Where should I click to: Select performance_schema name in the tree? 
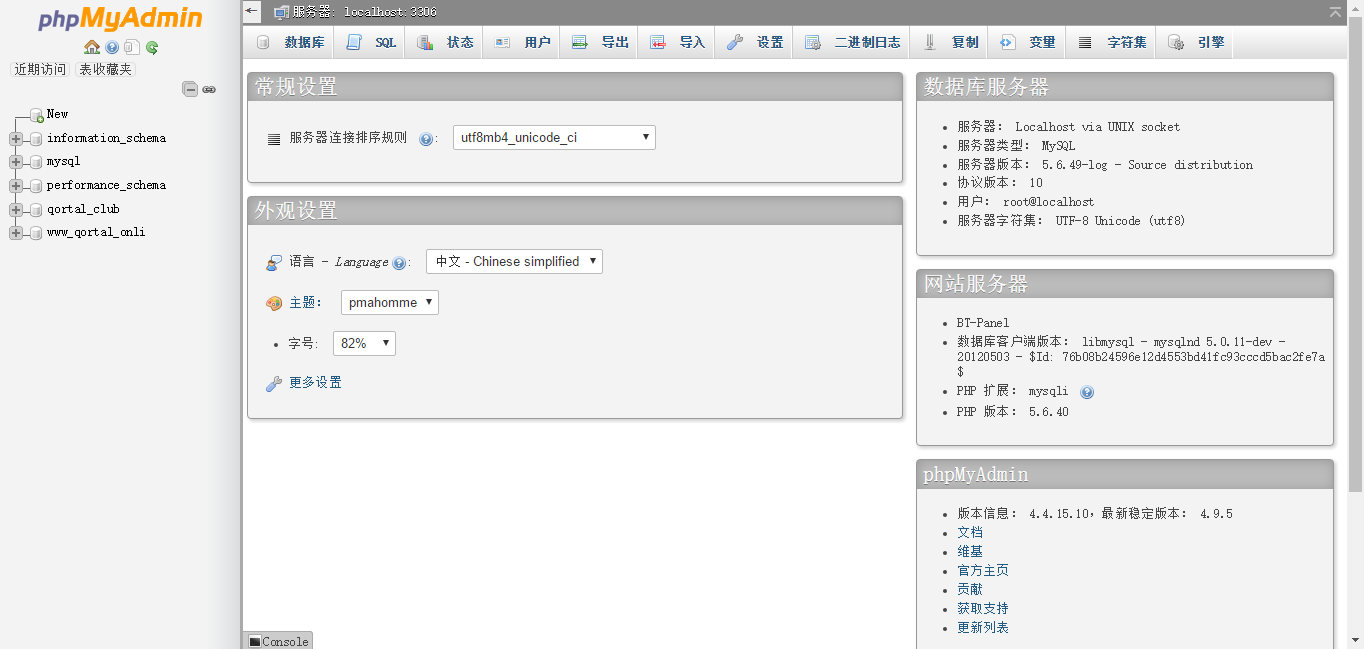pos(106,185)
